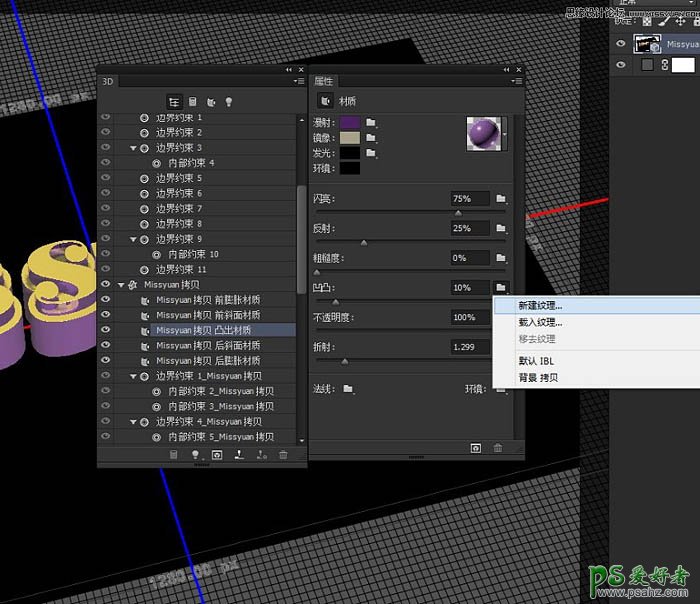Open normal (法线) texture folder icon
This screenshot has width=700, height=604.
[x=348, y=389]
